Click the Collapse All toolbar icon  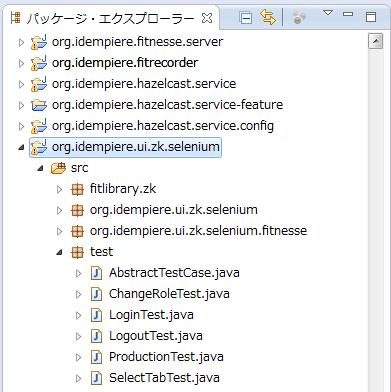[x=246, y=18]
